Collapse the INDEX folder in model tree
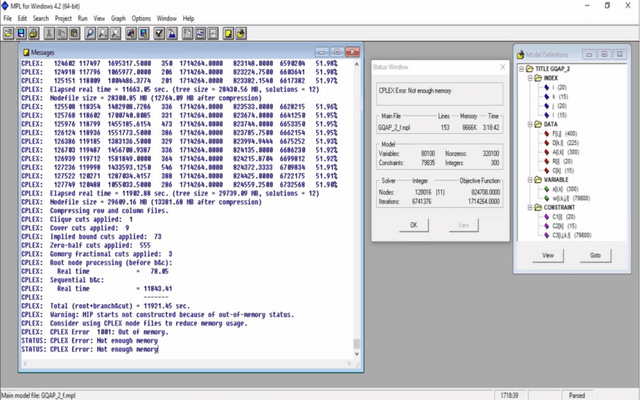 [528, 78]
